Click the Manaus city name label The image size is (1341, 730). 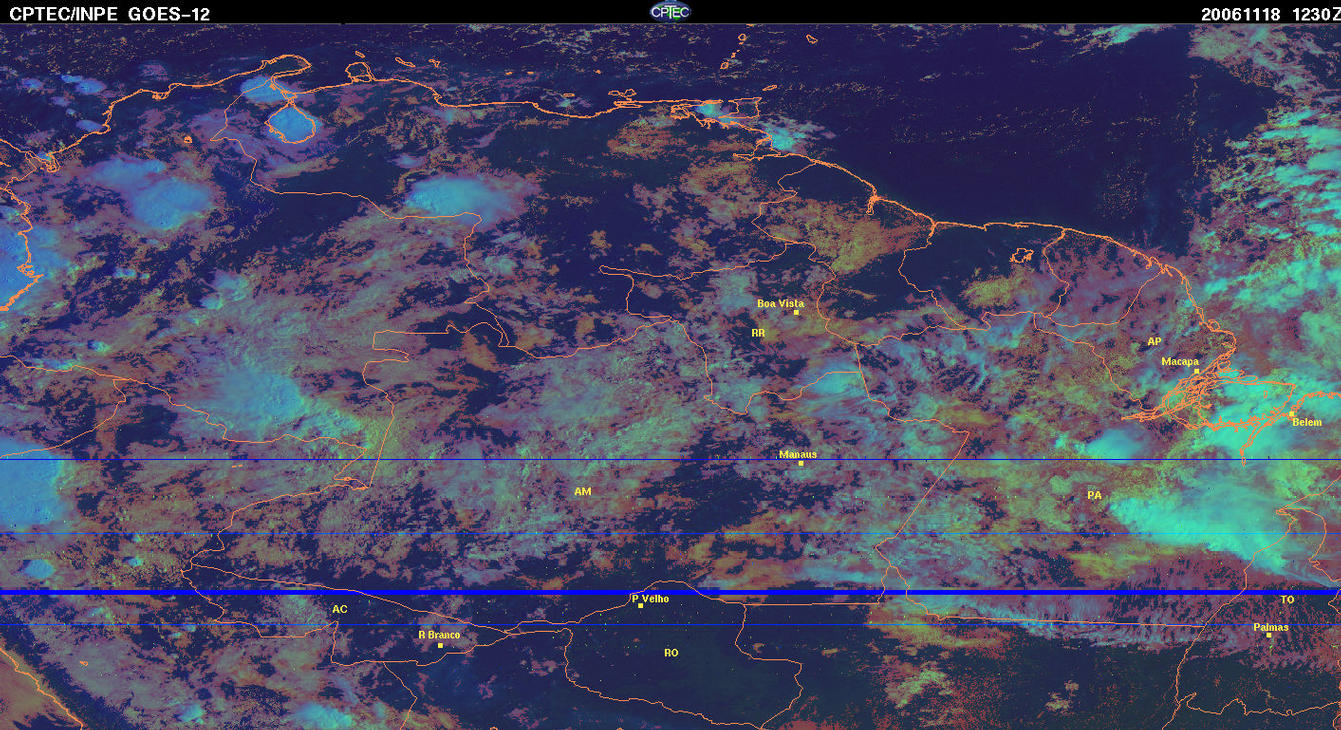pyautogui.click(x=798, y=454)
